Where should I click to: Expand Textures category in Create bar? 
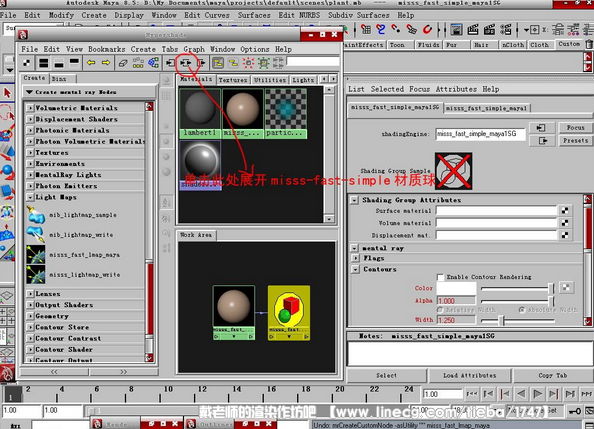pos(30,153)
